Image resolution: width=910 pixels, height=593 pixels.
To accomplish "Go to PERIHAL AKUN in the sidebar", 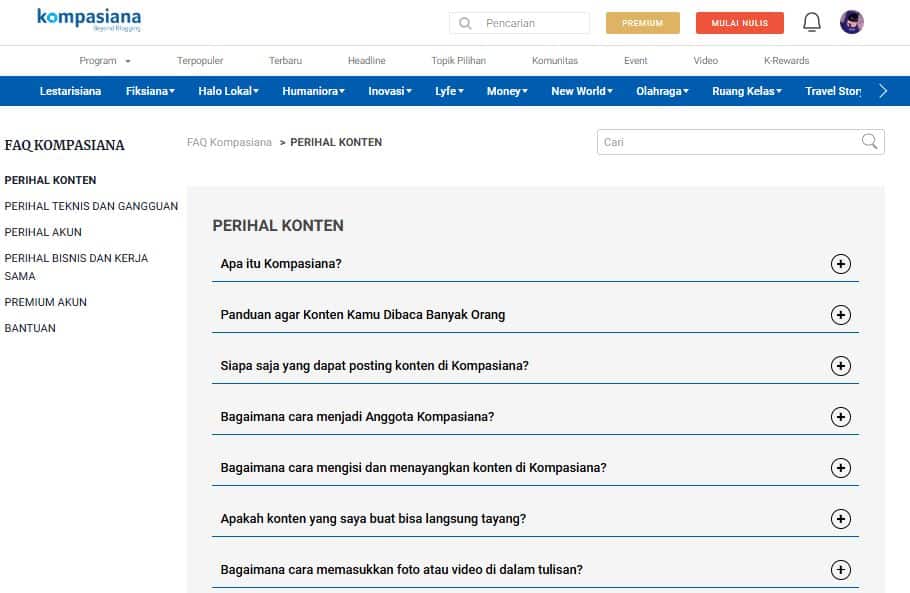I will (x=42, y=232).
